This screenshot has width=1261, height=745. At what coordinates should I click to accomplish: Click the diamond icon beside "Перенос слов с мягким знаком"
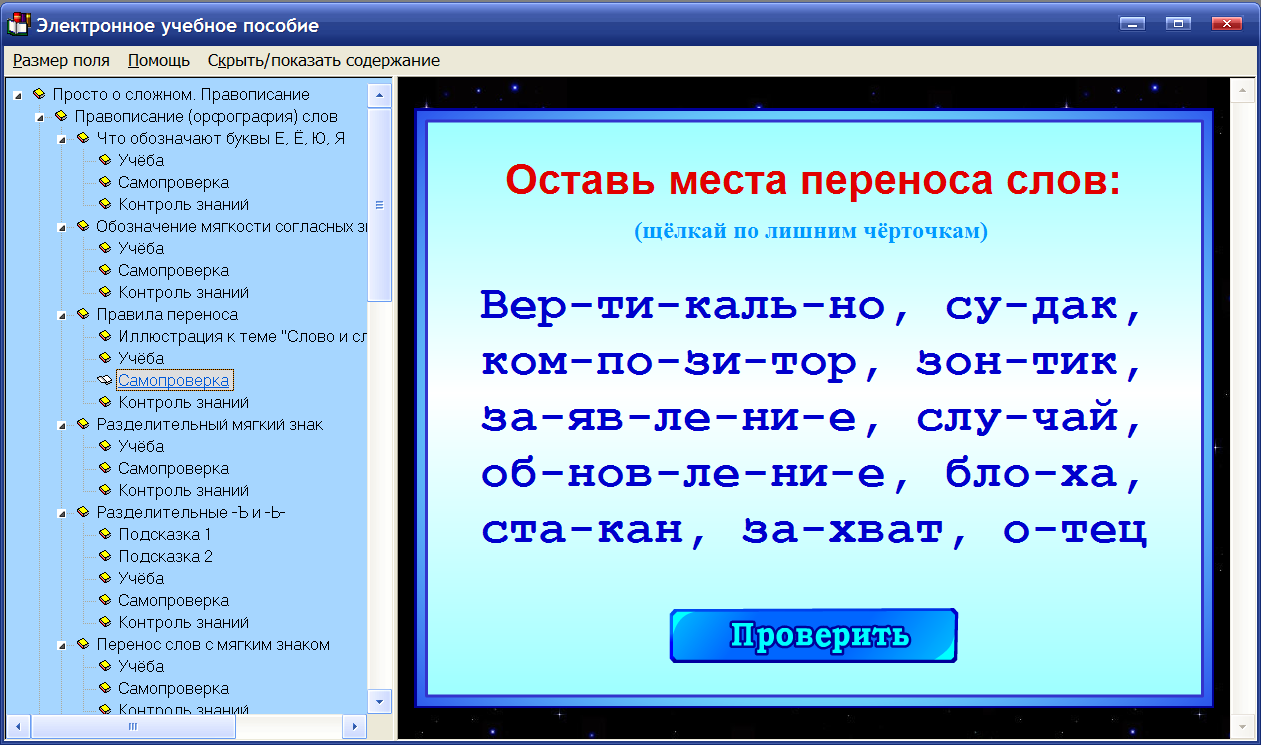point(83,644)
